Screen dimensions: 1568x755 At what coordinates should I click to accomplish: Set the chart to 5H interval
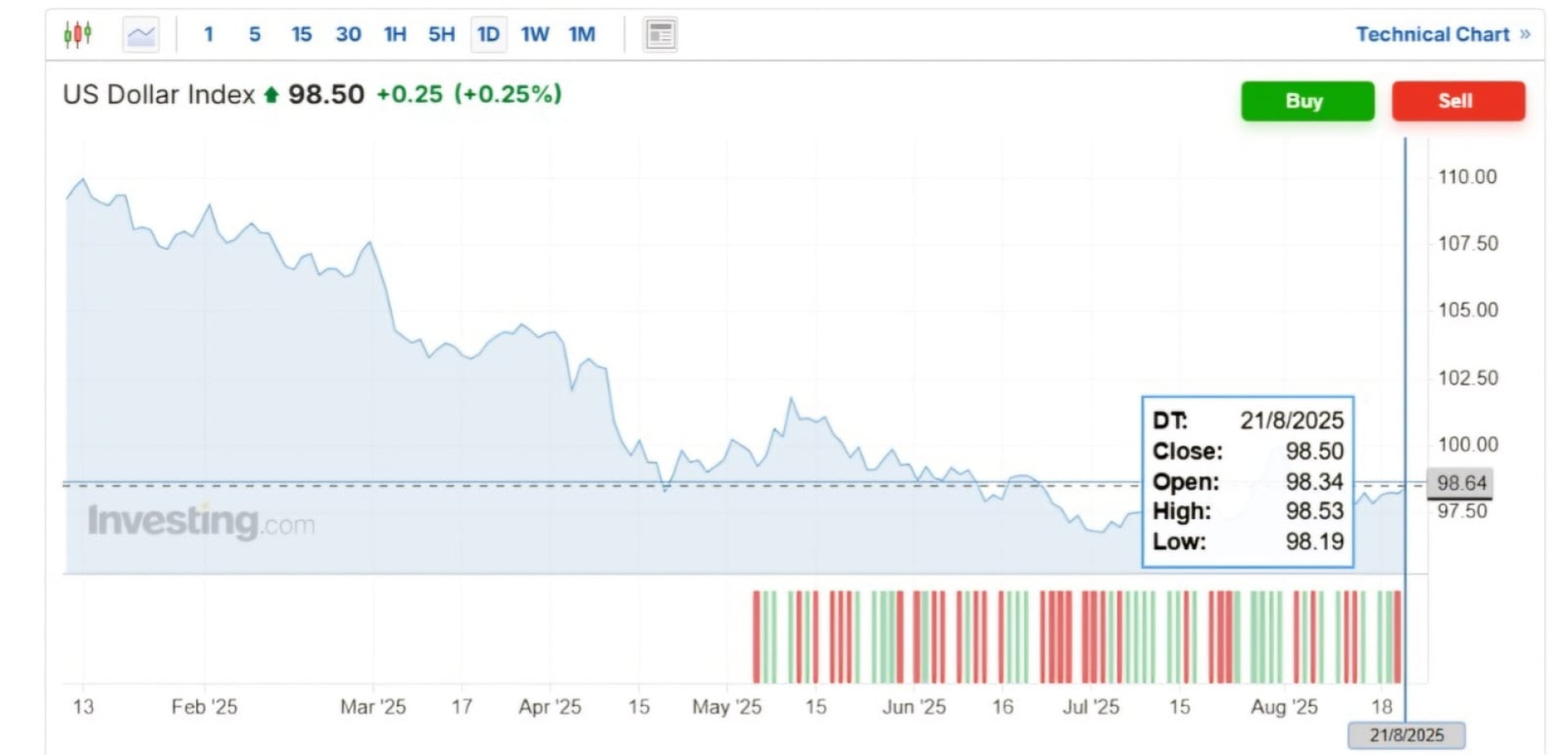pyautogui.click(x=442, y=34)
